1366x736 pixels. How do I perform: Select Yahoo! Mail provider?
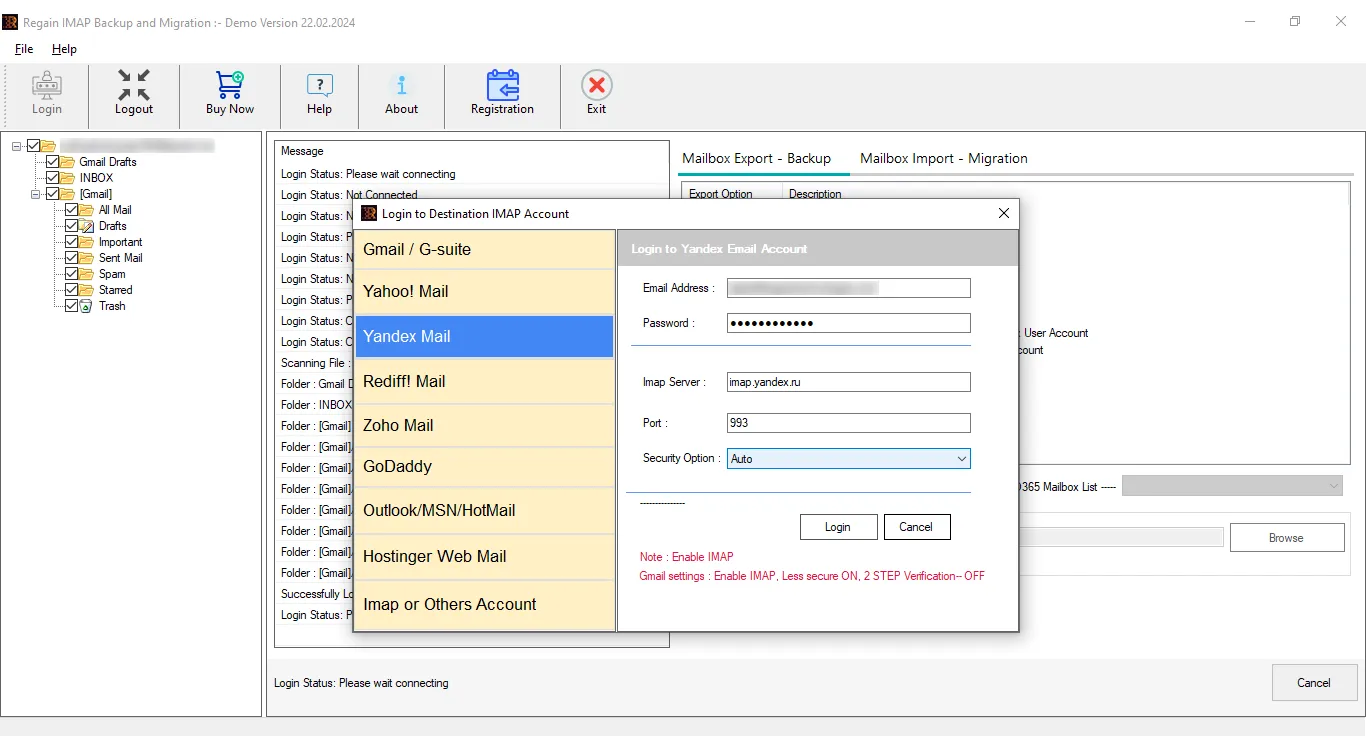485,292
